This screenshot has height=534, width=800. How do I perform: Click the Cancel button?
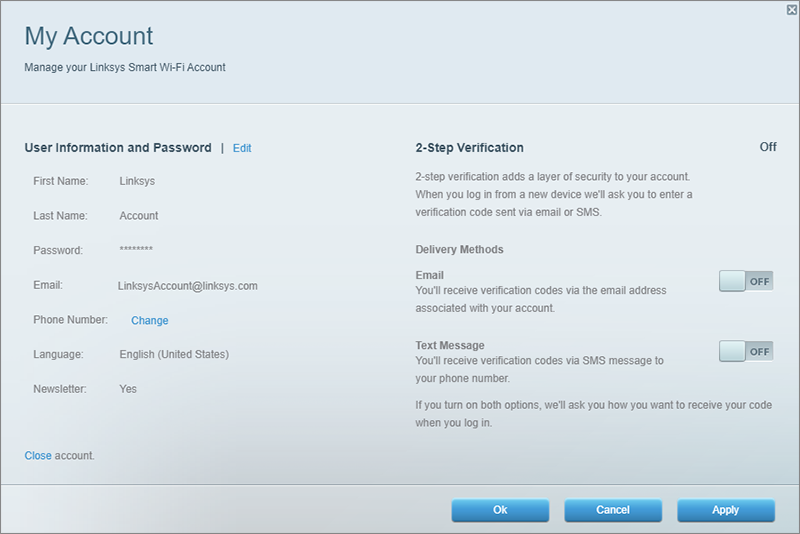pos(613,510)
